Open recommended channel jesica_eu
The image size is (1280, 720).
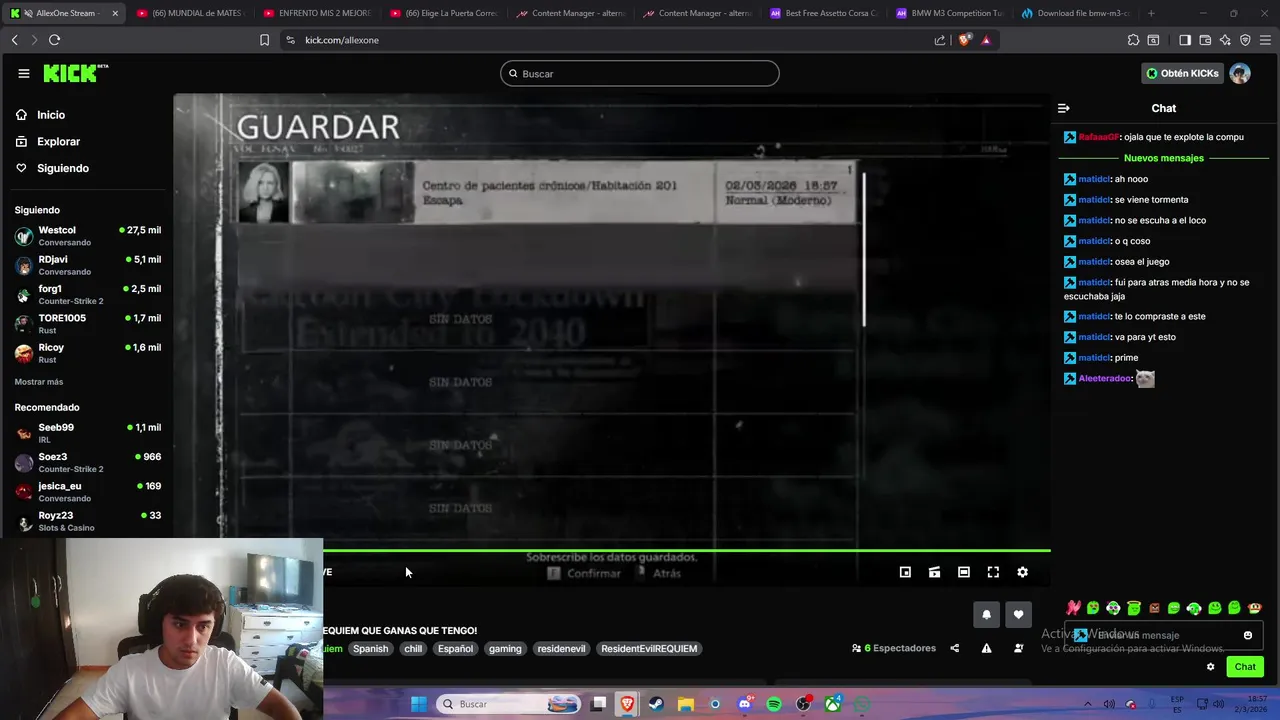tap(88, 491)
